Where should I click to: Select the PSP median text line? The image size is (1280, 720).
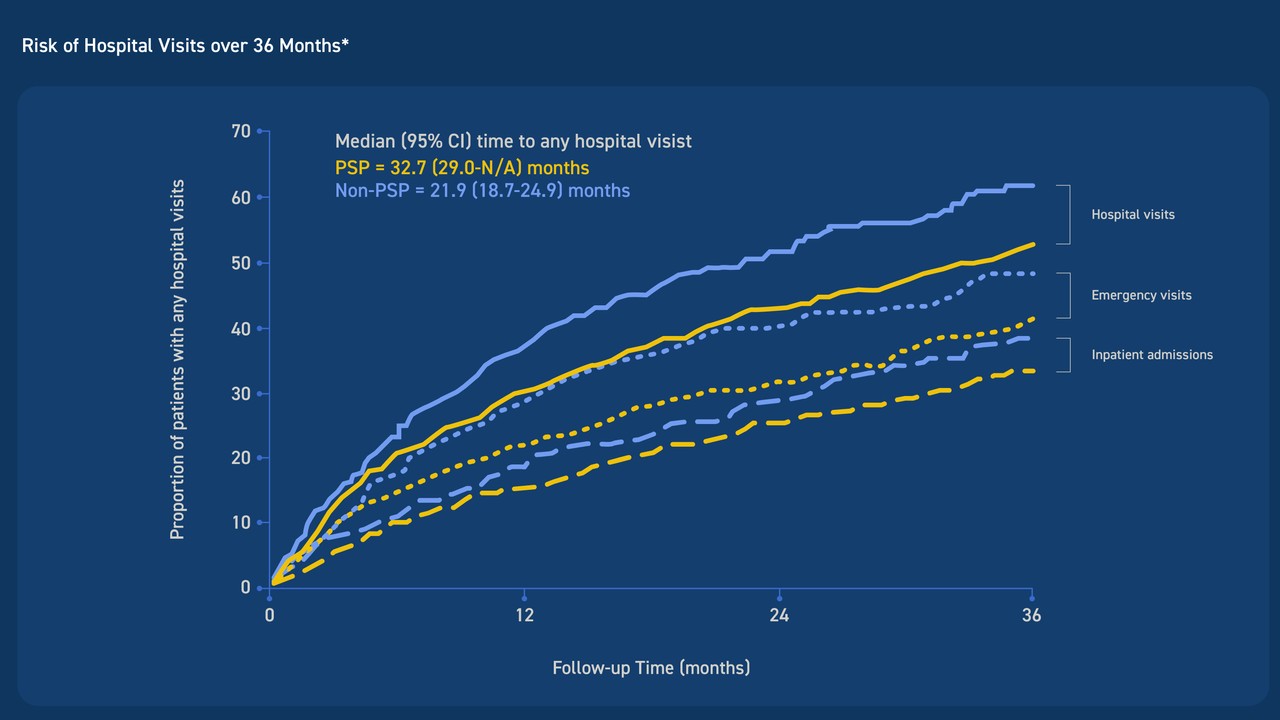point(462,167)
